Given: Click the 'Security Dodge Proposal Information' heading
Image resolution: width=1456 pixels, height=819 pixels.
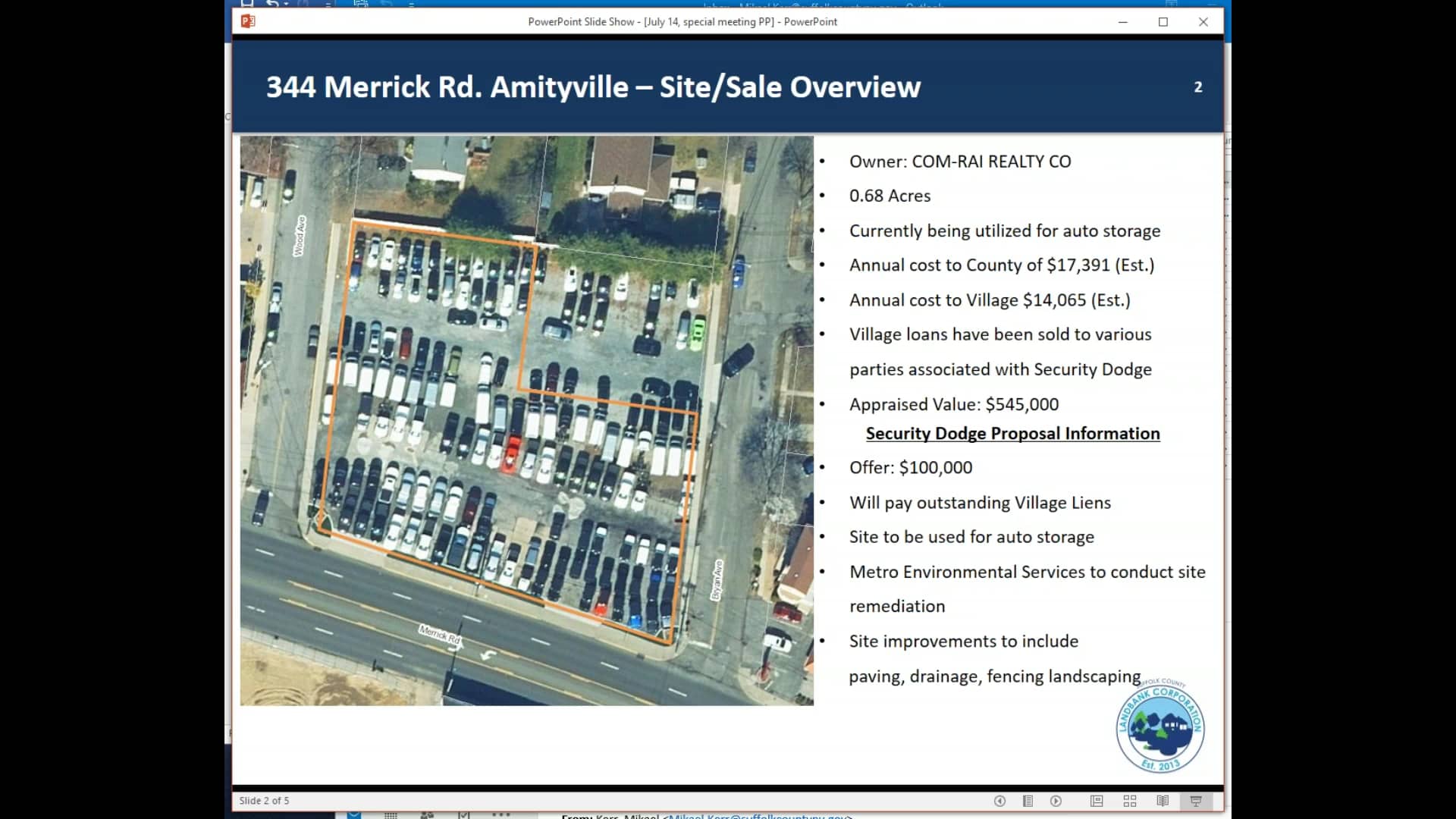Looking at the screenshot, I should click(x=1013, y=434).
